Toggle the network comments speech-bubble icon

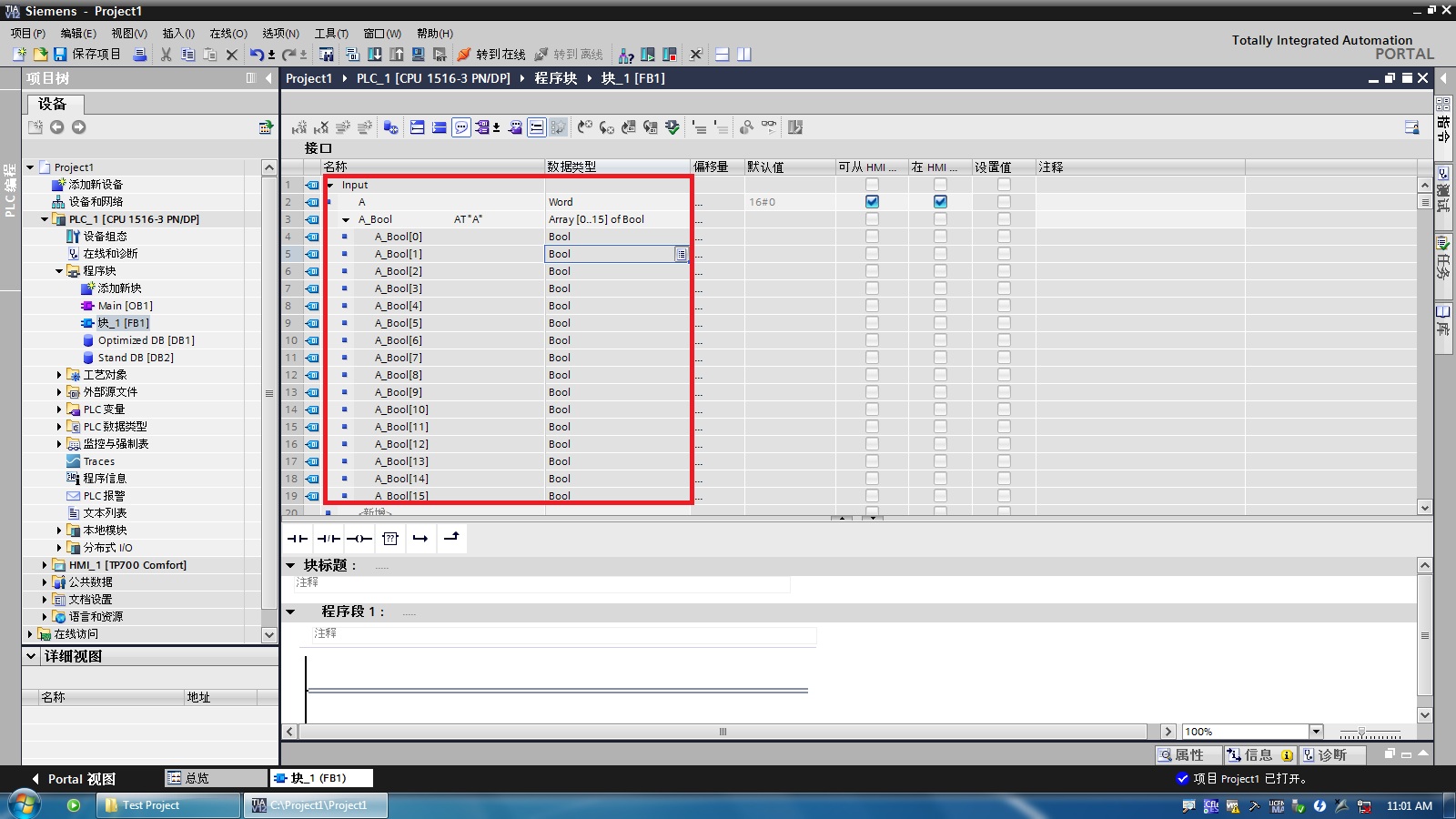coord(461,127)
